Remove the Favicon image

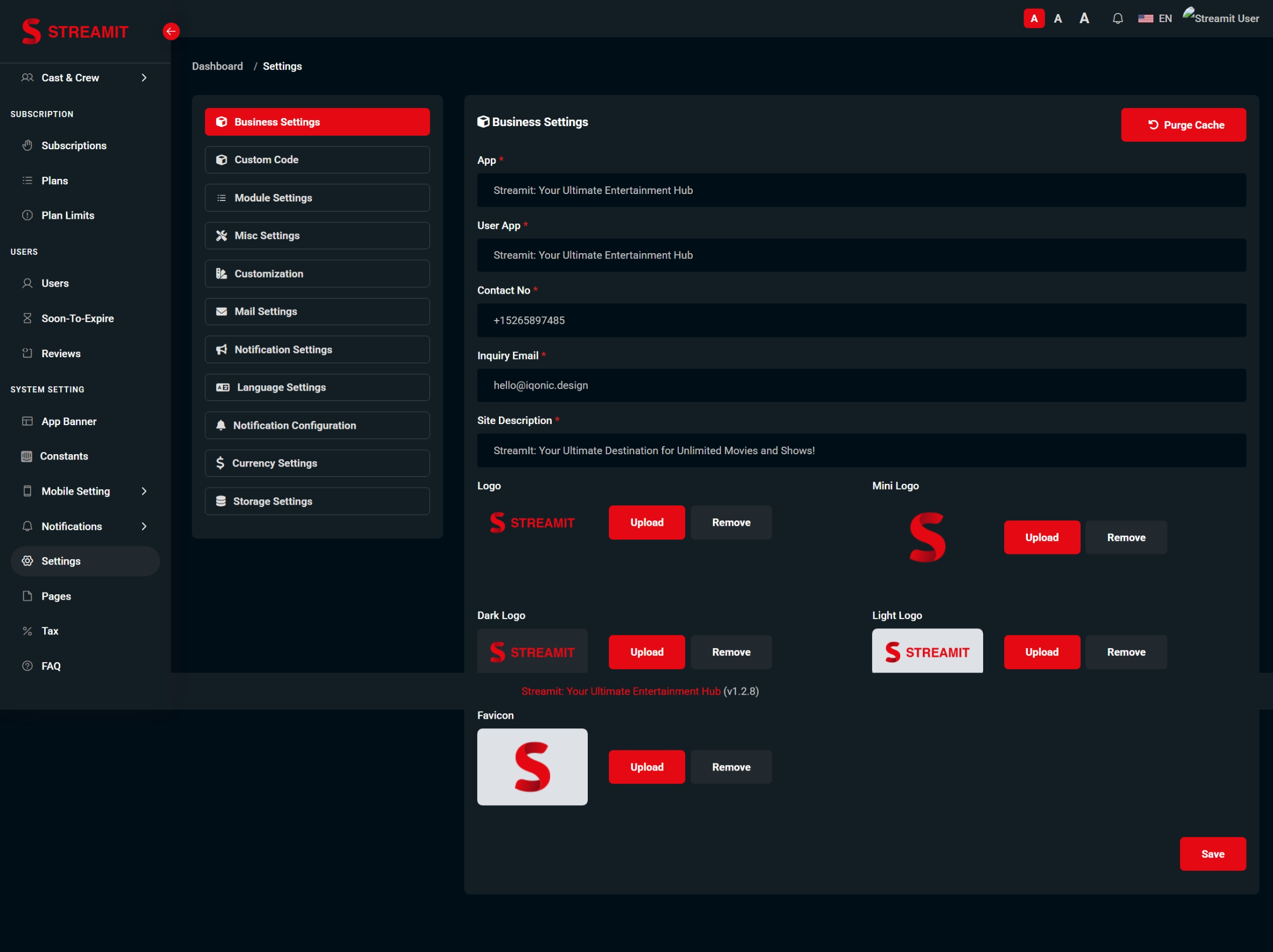[x=731, y=767]
